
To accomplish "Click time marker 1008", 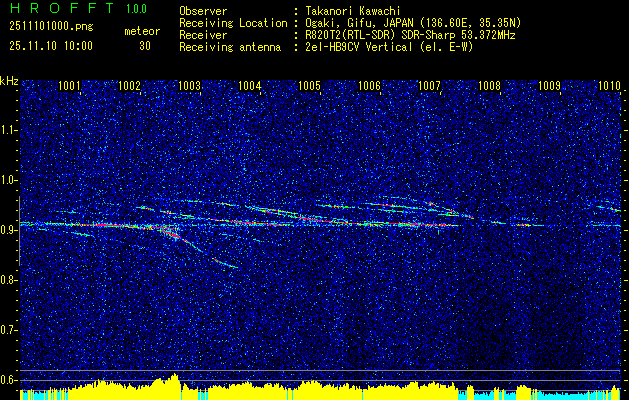I will pos(489,85).
